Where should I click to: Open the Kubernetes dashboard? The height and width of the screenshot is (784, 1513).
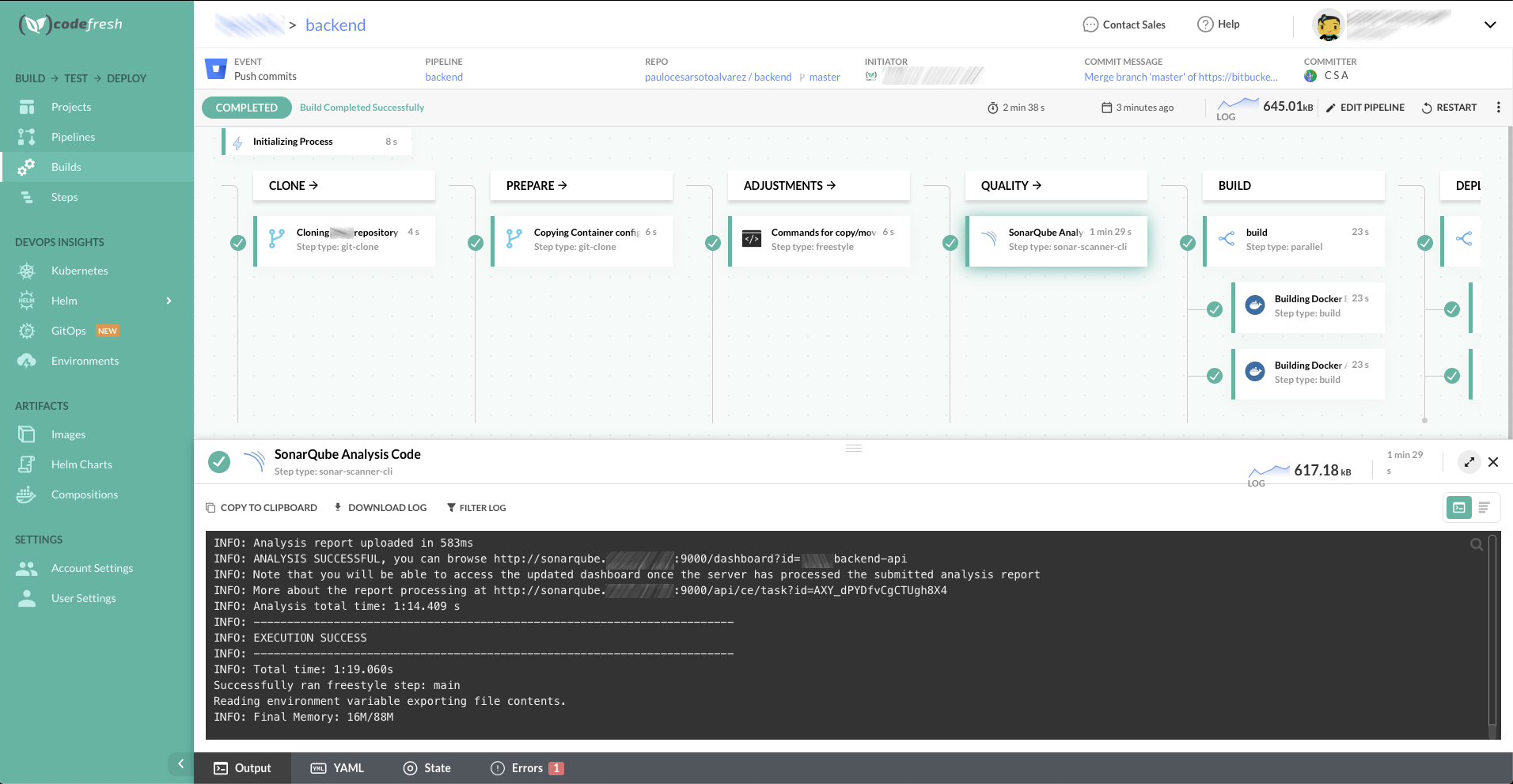[x=79, y=270]
